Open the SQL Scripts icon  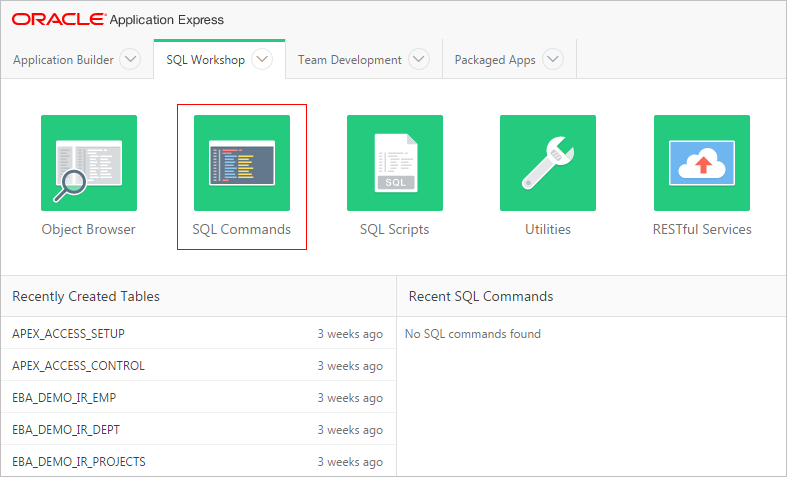click(395, 163)
